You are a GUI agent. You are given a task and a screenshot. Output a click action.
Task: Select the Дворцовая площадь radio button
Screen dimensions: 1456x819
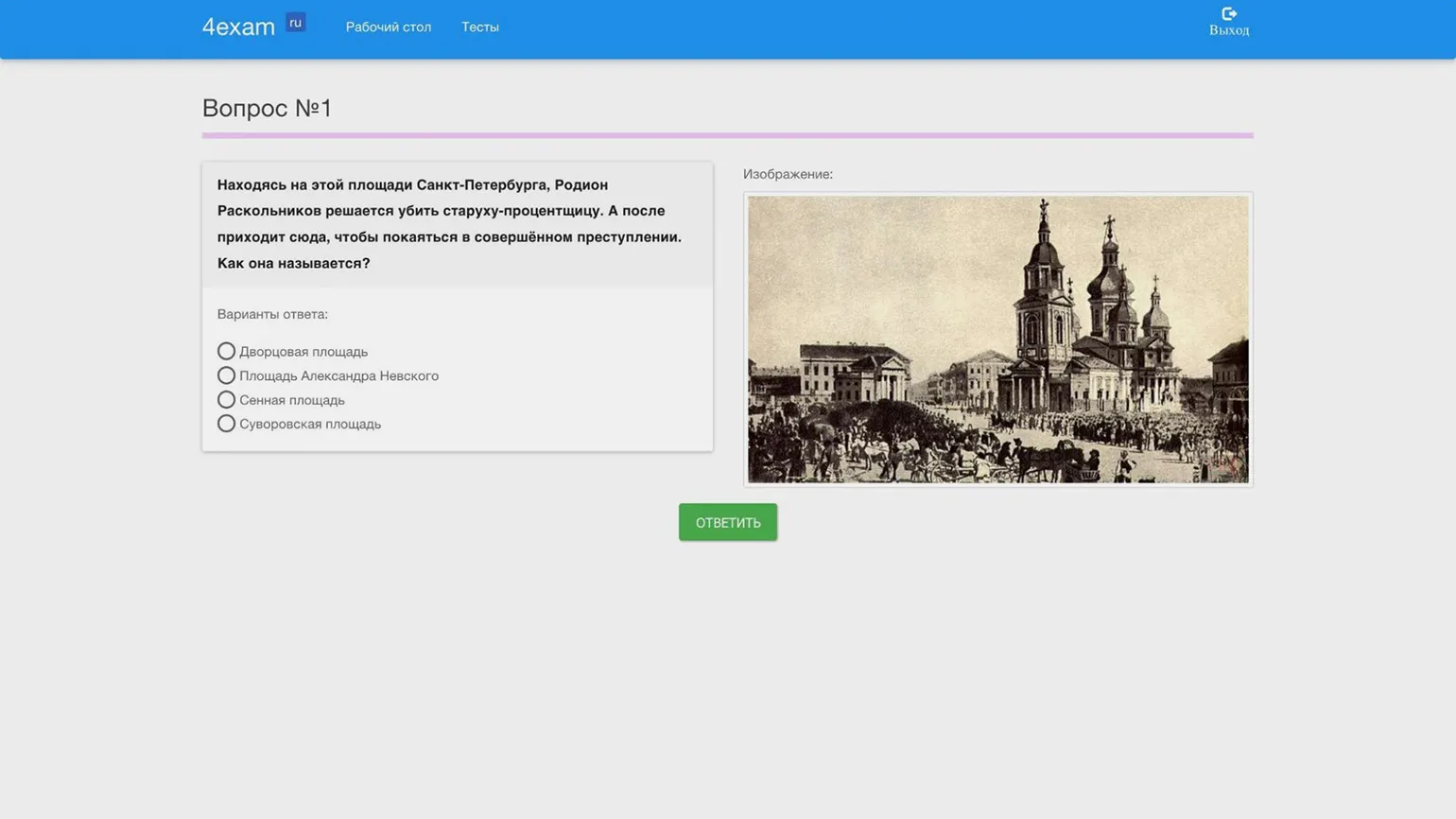(226, 351)
